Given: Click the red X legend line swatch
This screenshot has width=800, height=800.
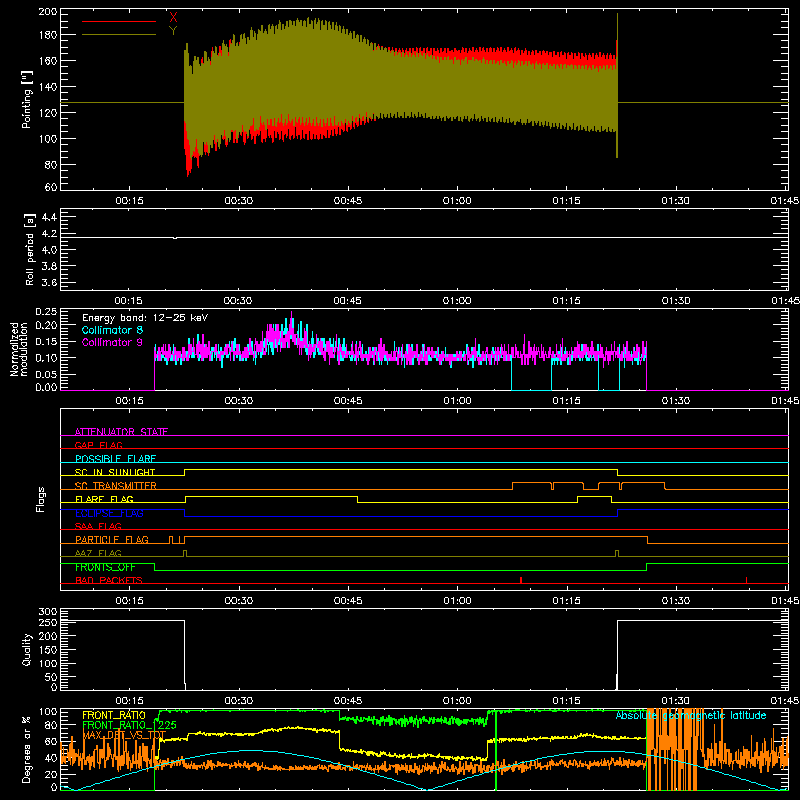Looking at the screenshot, I should pos(119,21).
